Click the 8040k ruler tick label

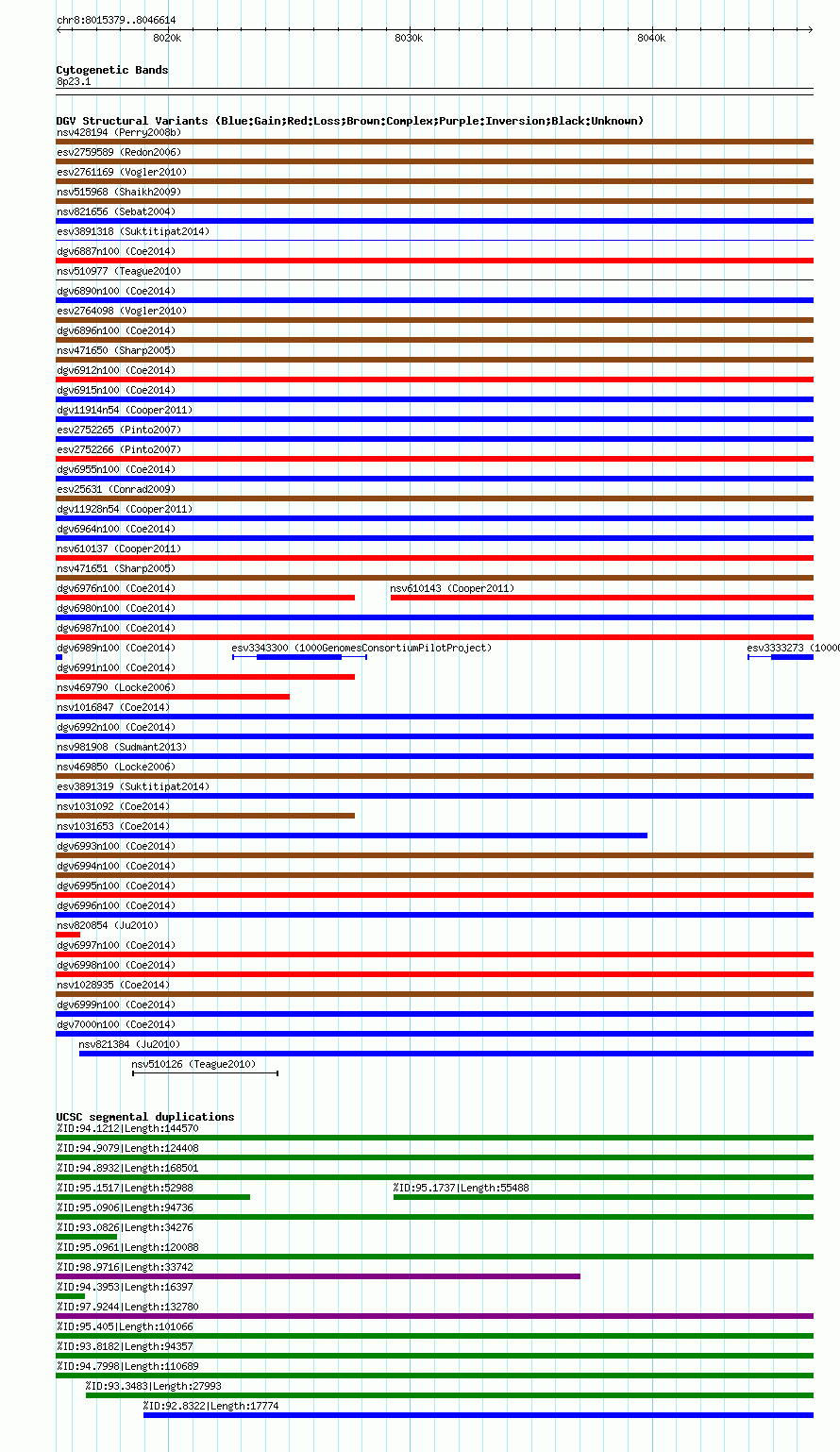coord(651,38)
